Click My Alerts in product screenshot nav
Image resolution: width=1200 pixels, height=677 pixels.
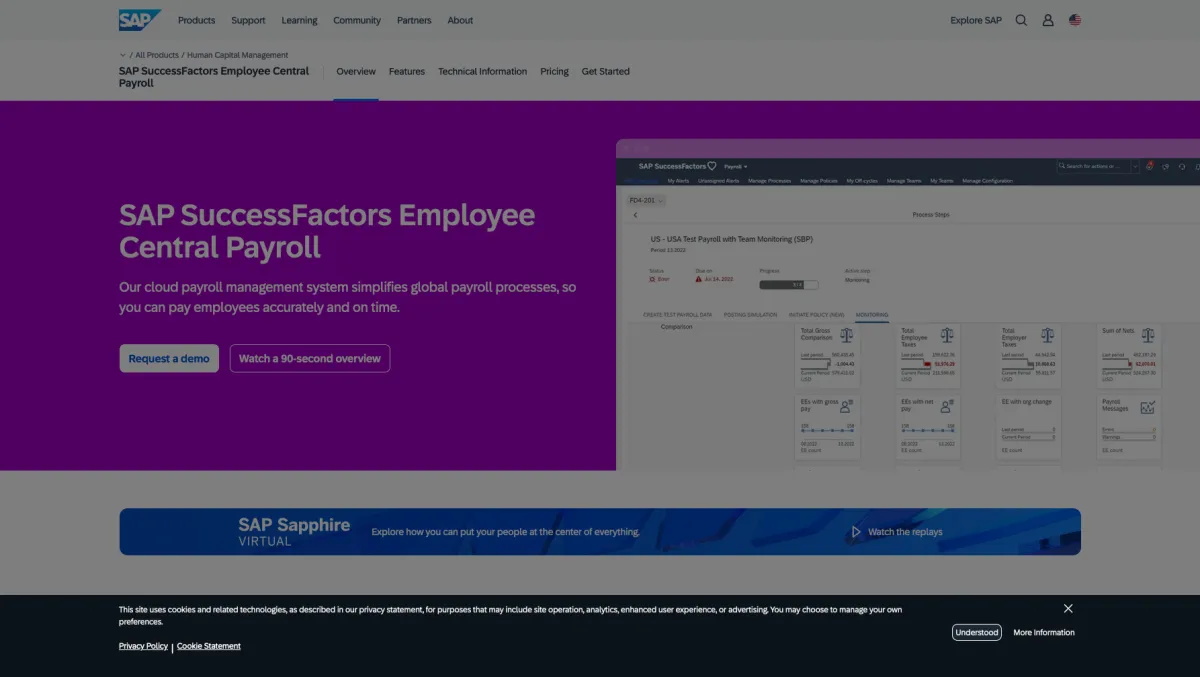tap(678, 181)
